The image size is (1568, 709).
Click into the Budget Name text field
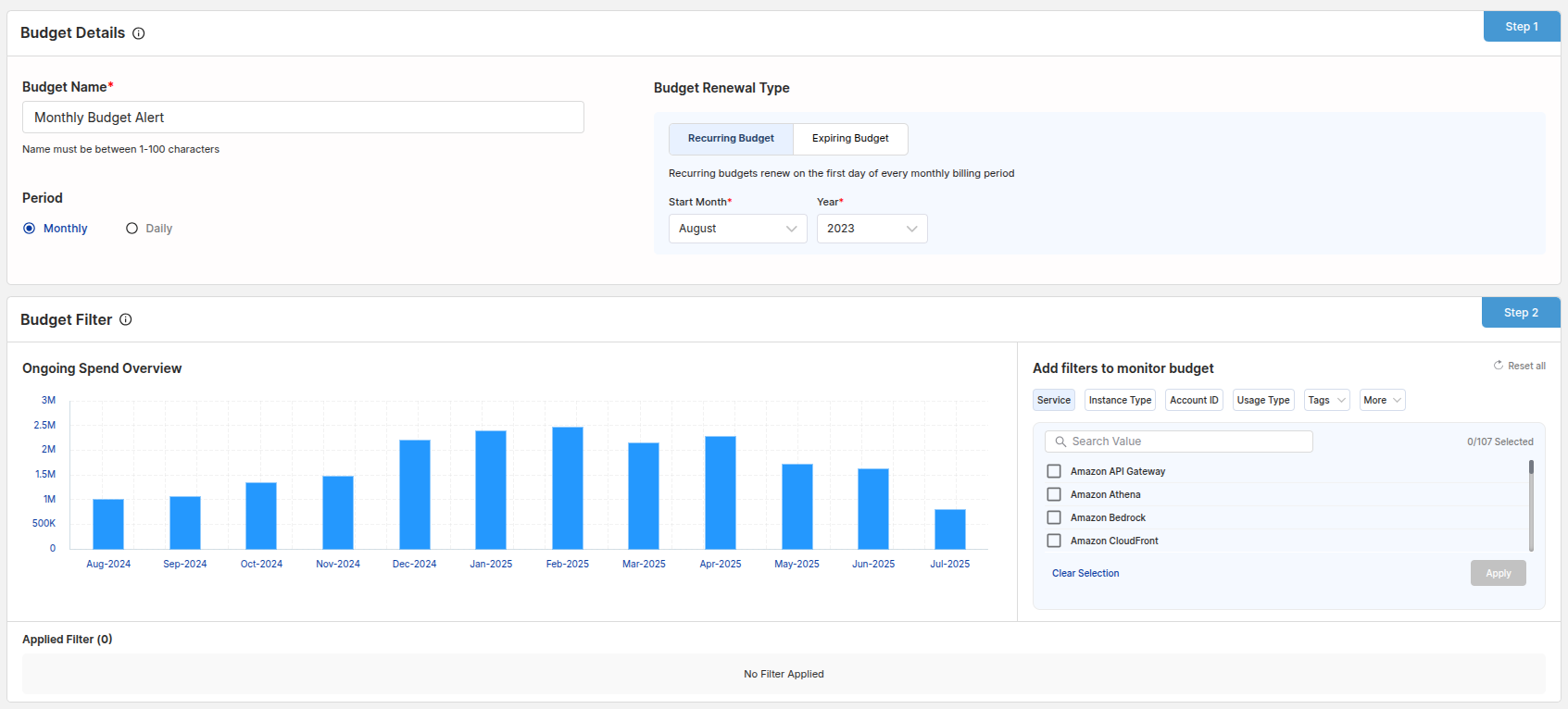tap(303, 118)
